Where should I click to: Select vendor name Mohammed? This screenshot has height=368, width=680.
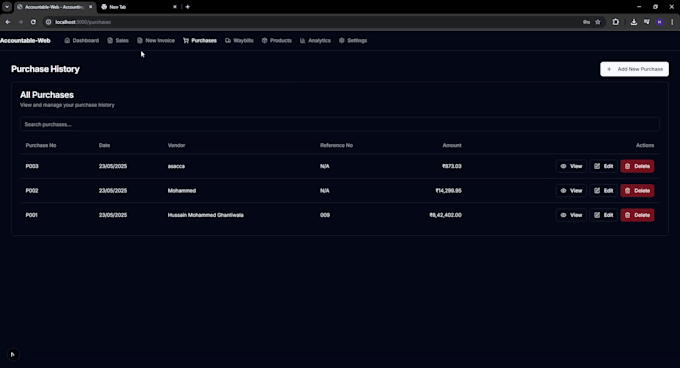tap(182, 190)
